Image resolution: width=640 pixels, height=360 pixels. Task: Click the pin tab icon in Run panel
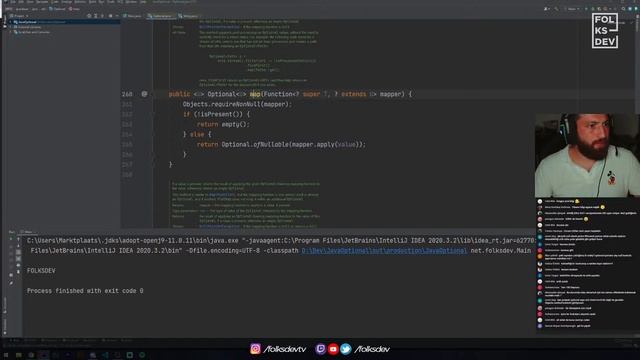pyautogui.click(x=11, y=283)
